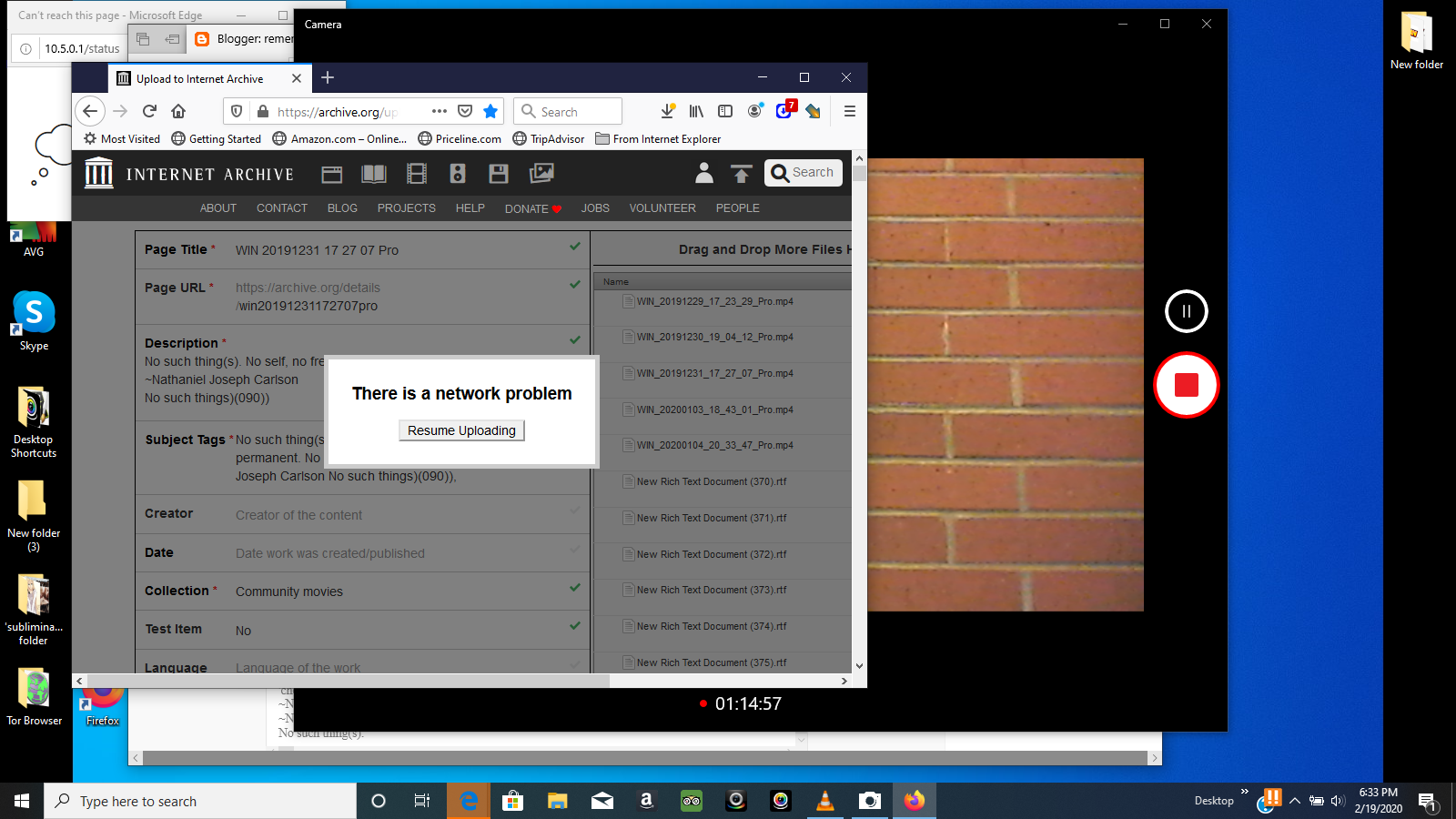
Task: Expand Desktop toolbar chevron on taskbar
Action: tap(1245, 792)
